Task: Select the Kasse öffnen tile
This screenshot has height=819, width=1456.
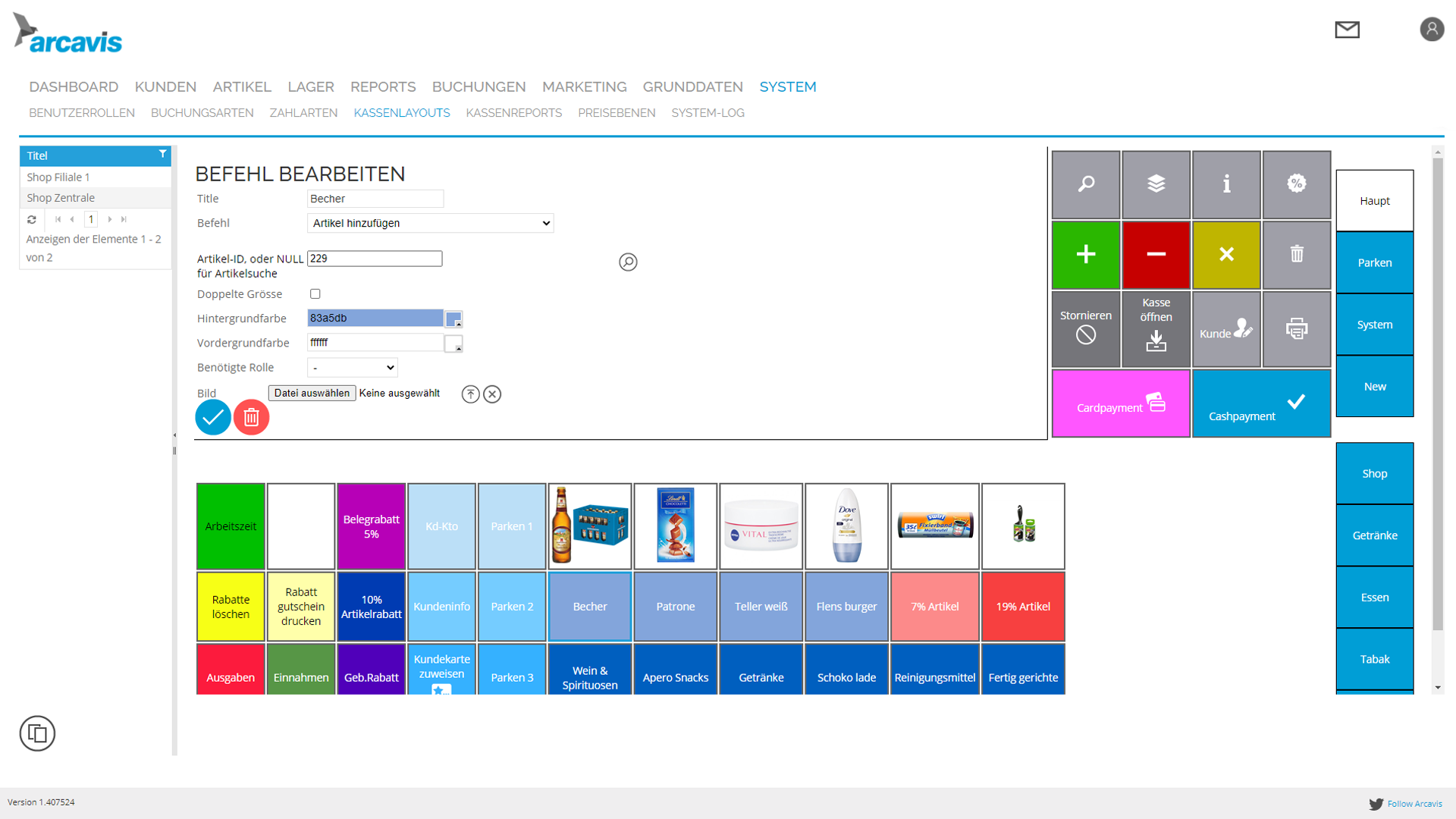Action: [1156, 328]
